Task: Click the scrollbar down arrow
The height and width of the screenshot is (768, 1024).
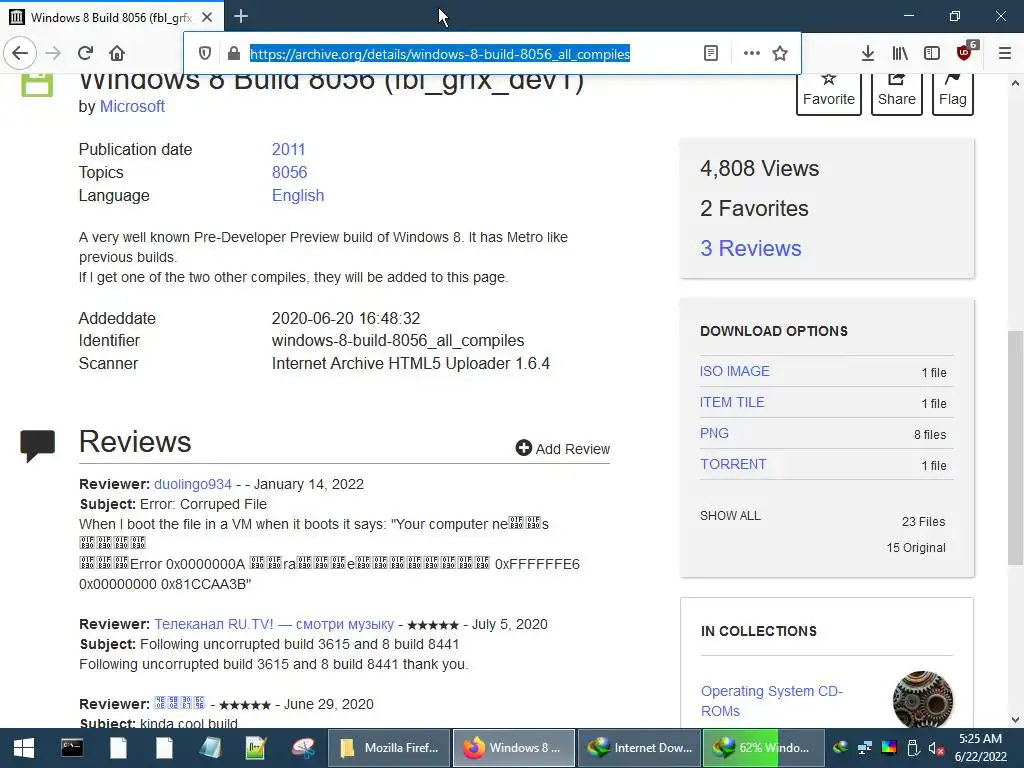Action: click(x=1015, y=720)
